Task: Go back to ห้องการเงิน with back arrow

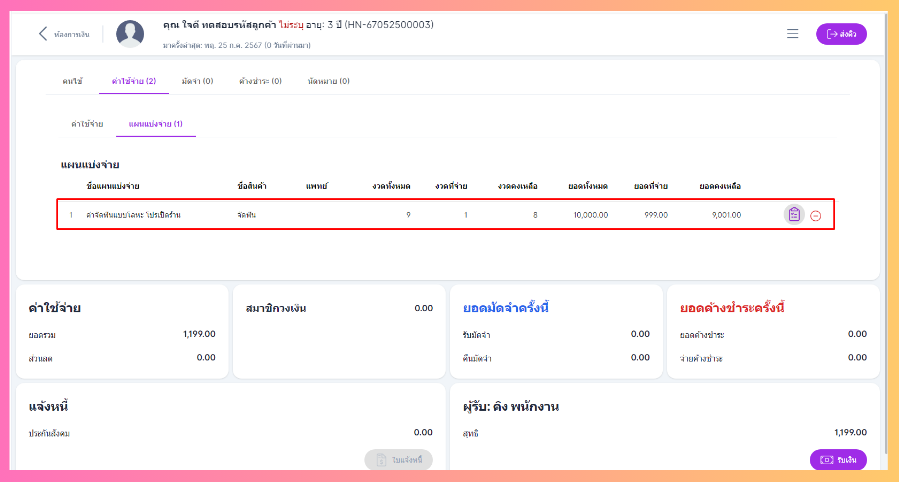Action: pos(63,34)
